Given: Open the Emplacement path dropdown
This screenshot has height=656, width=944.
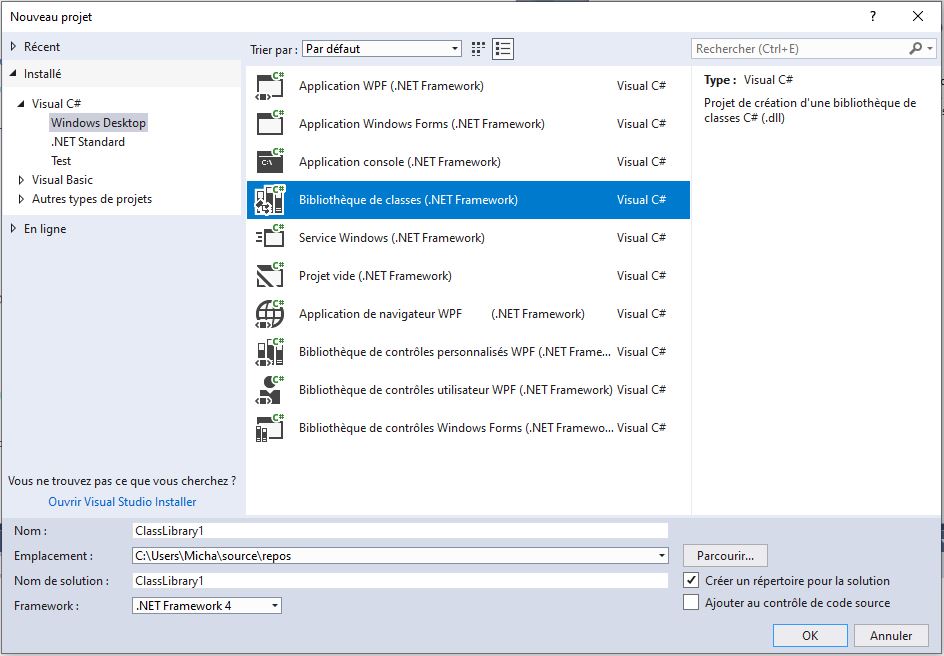Looking at the screenshot, I should coord(662,555).
